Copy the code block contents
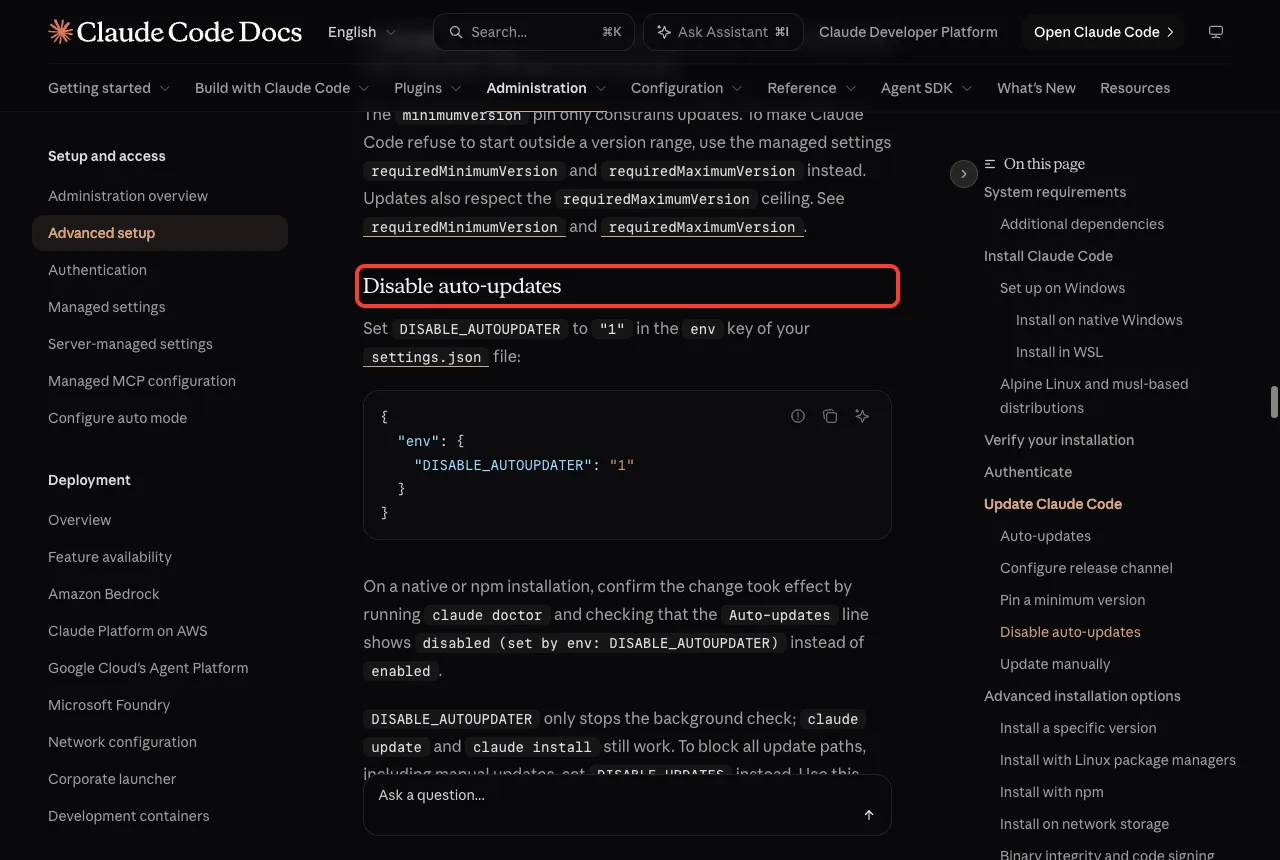Screen dimensions: 1280x860 point(830,416)
